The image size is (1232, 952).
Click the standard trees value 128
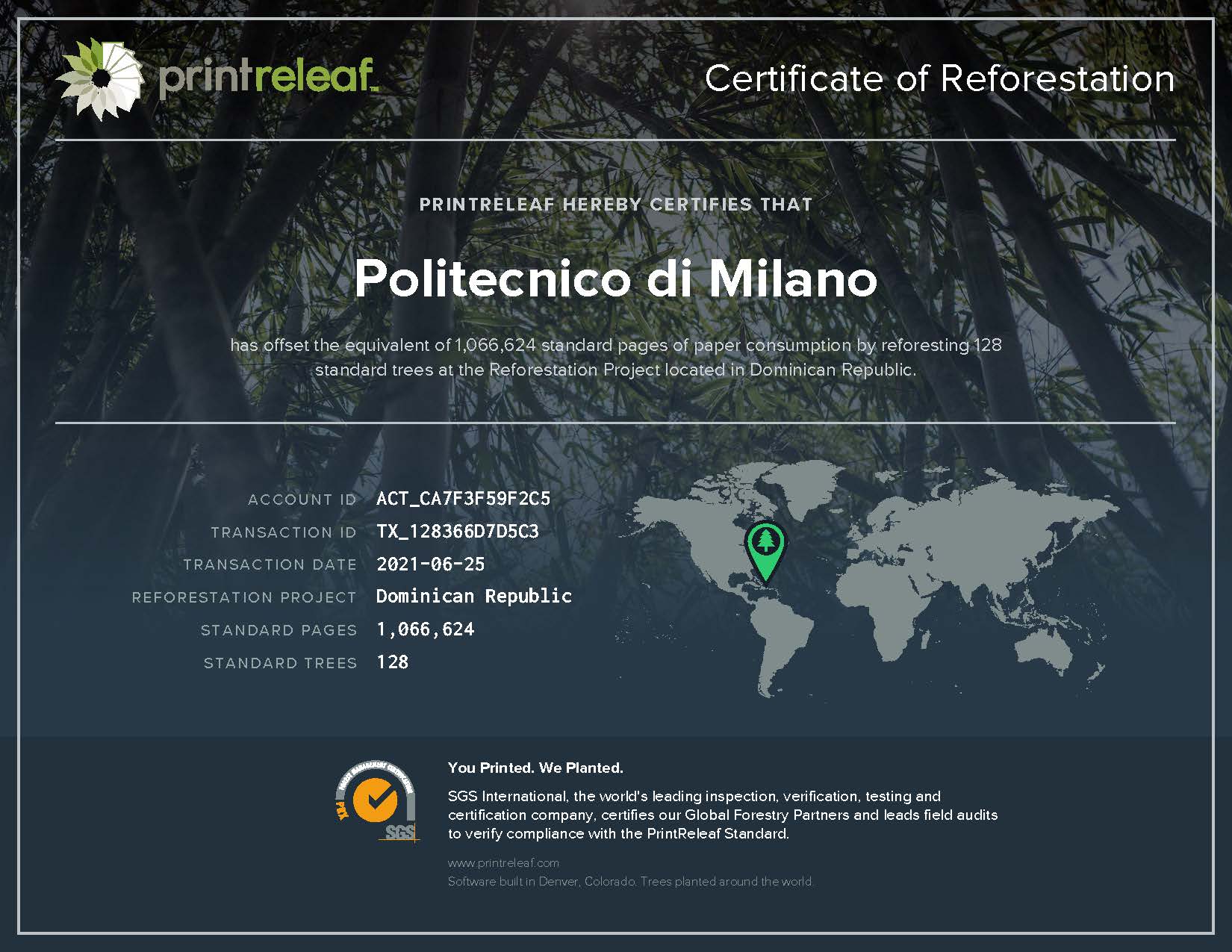click(393, 662)
